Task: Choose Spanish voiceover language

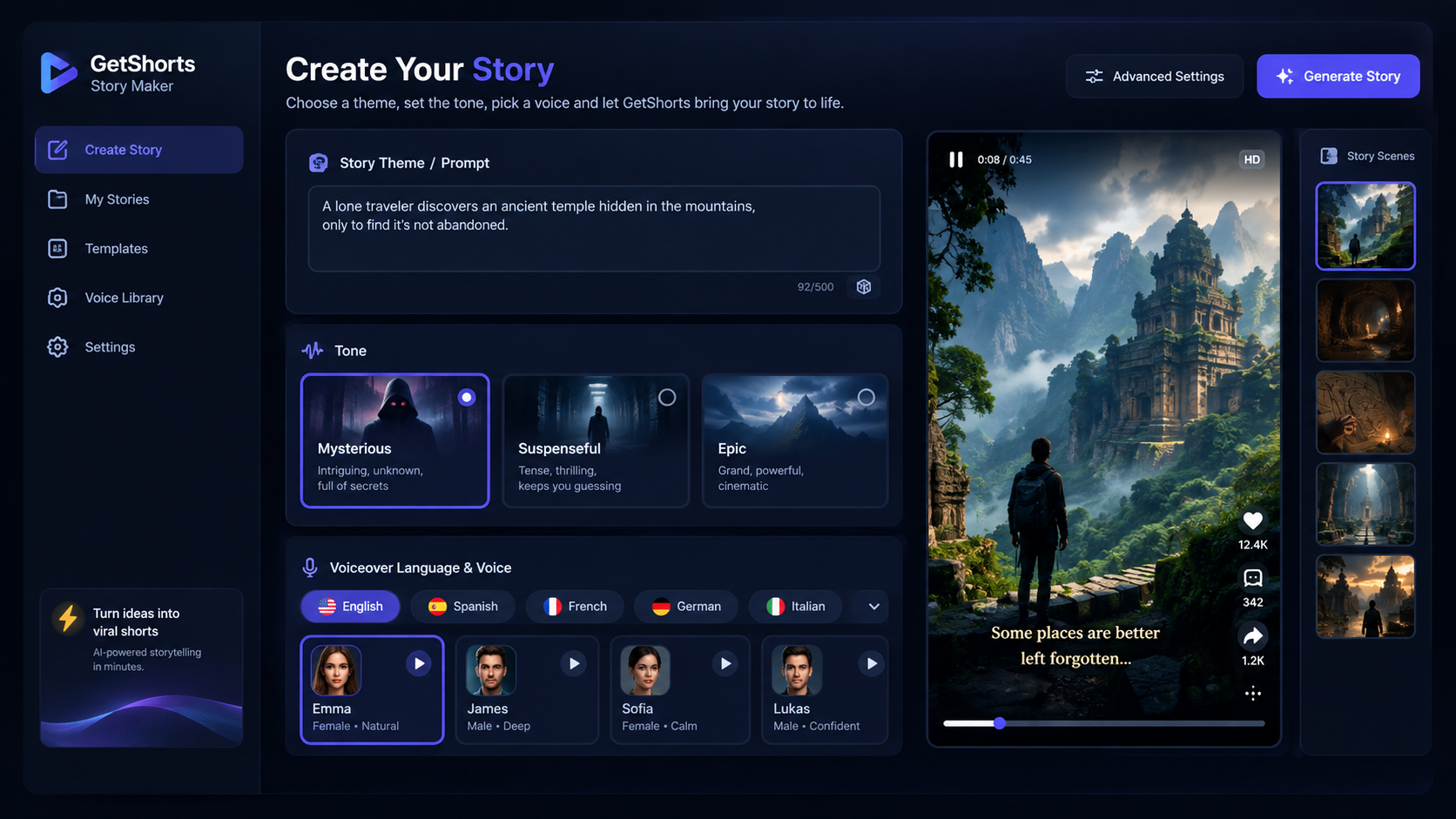Action: click(x=462, y=607)
